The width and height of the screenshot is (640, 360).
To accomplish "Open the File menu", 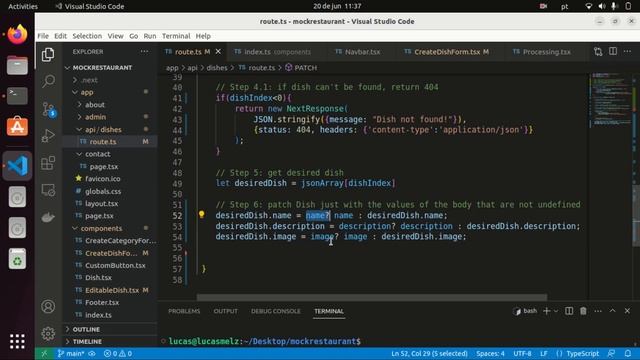I will pyautogui.click(x=43, y=36).
